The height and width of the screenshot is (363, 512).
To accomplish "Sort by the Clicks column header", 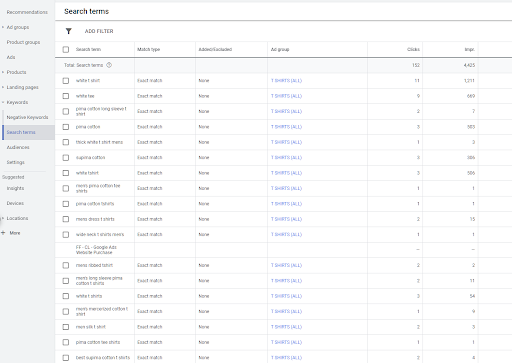I will click(x=413, y=49).
